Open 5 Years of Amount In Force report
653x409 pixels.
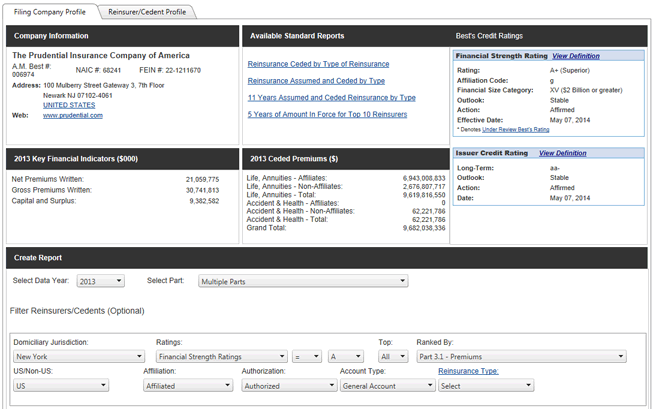(x=327, y=114)
